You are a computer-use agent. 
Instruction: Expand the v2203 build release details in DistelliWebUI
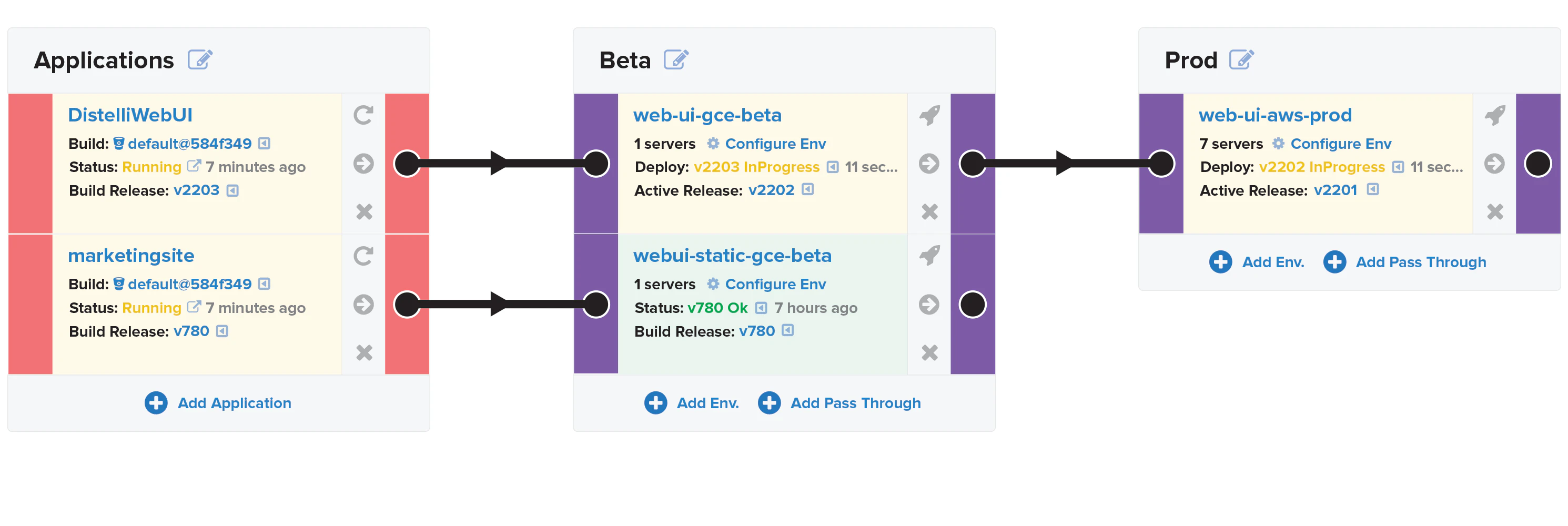232,191
